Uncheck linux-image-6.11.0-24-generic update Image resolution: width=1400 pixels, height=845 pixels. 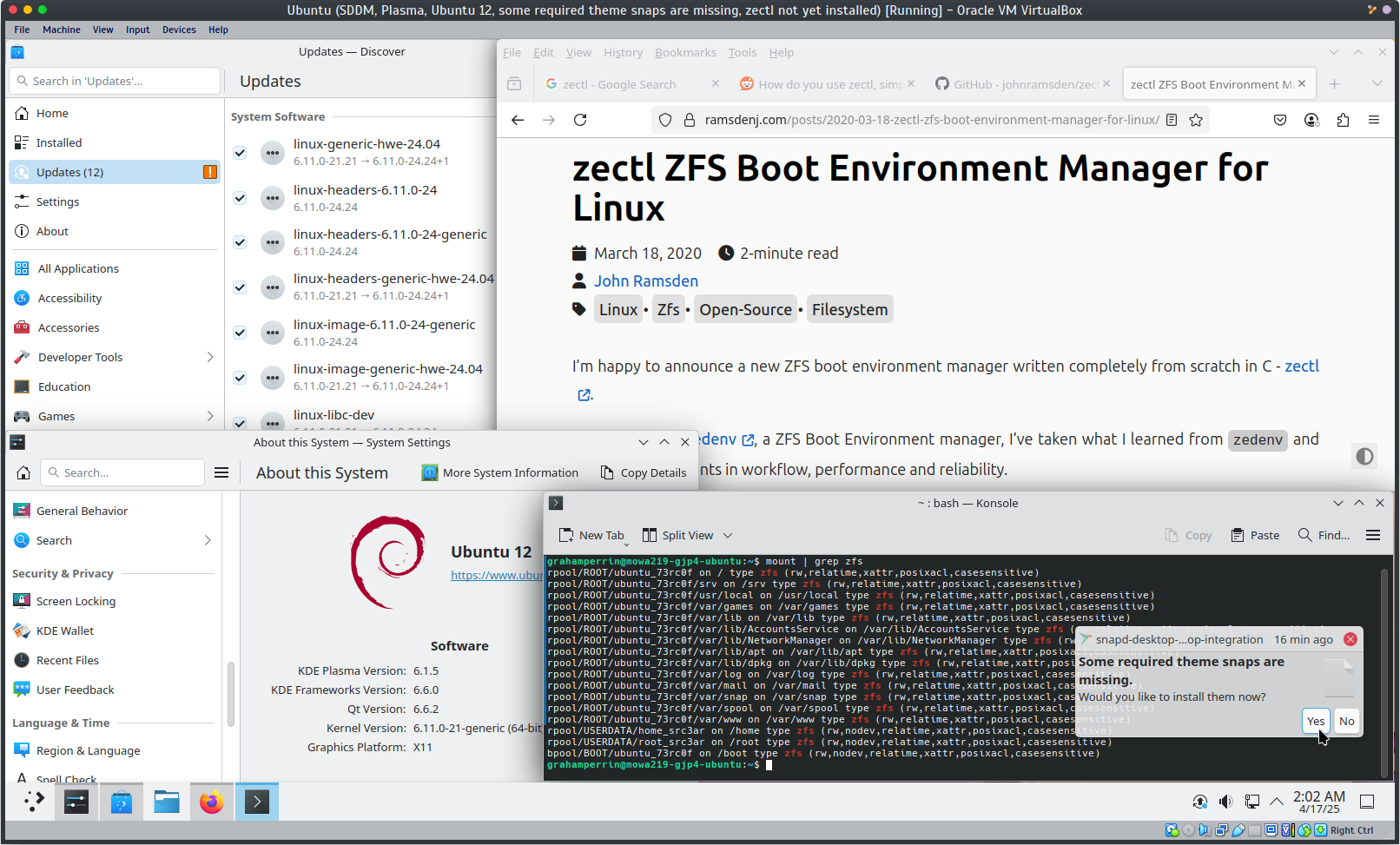[240, 333]
